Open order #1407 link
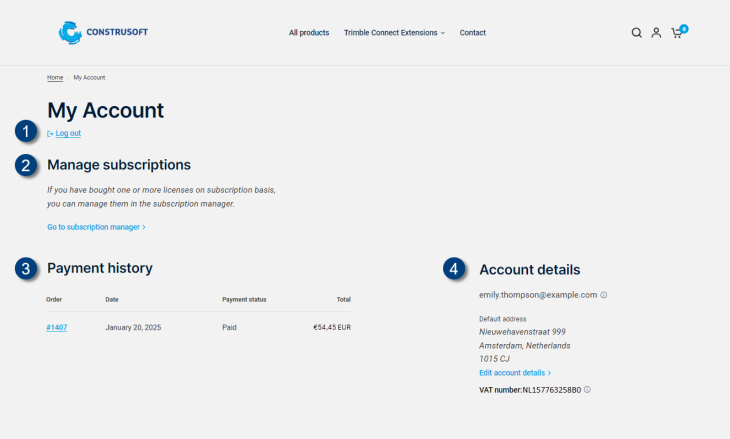 click(56, 327)
